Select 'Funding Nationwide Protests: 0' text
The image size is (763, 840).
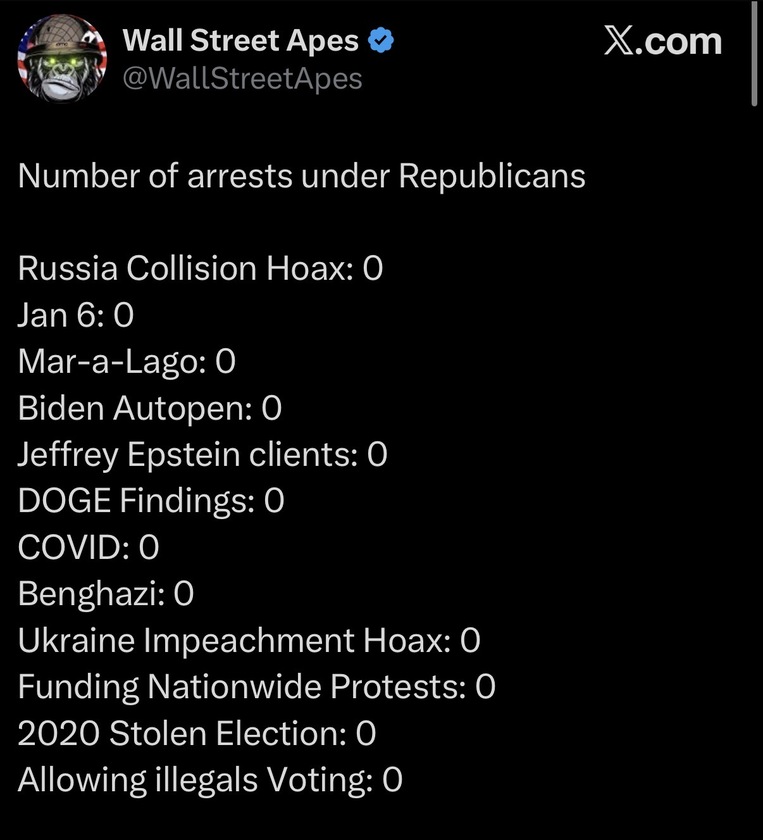257,687
